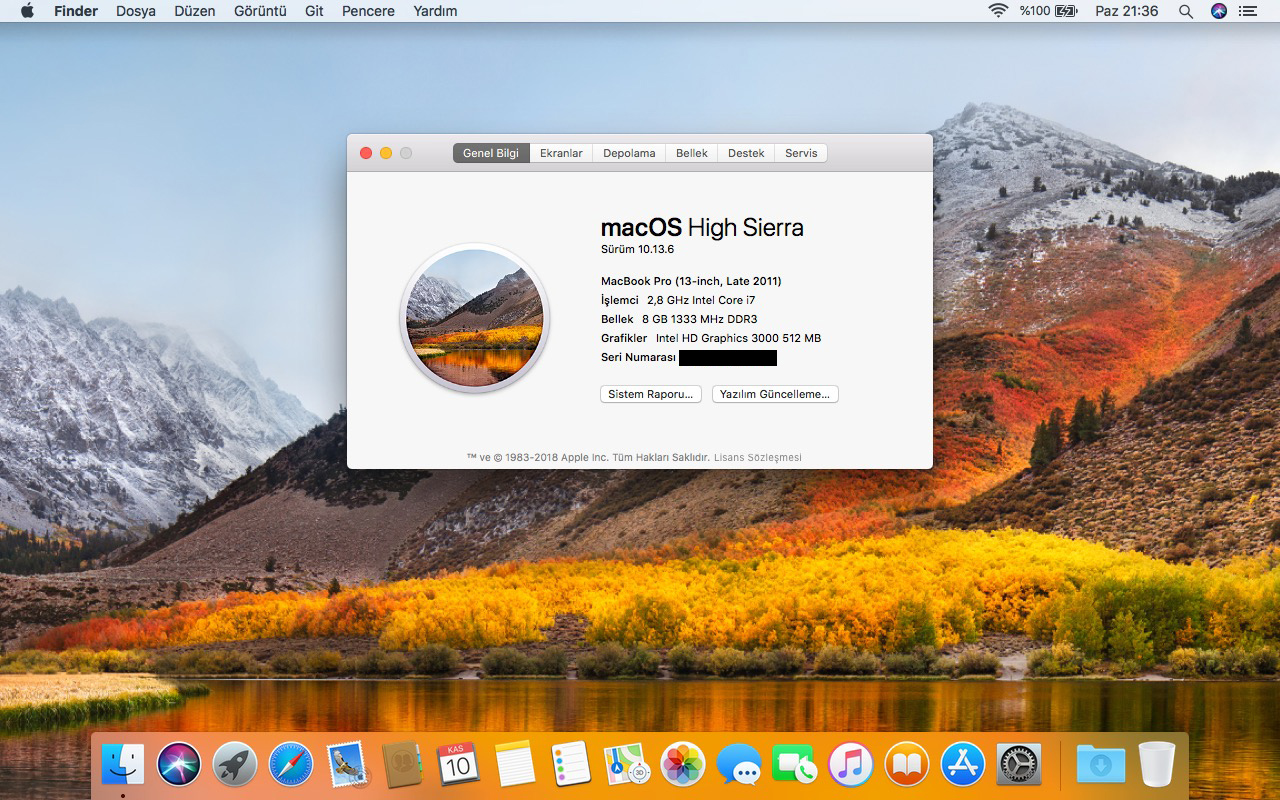This screenshot has width=1280, height=800.
Task: Open Reminders list icon in Dock
Action: click(x=571, y=765)
